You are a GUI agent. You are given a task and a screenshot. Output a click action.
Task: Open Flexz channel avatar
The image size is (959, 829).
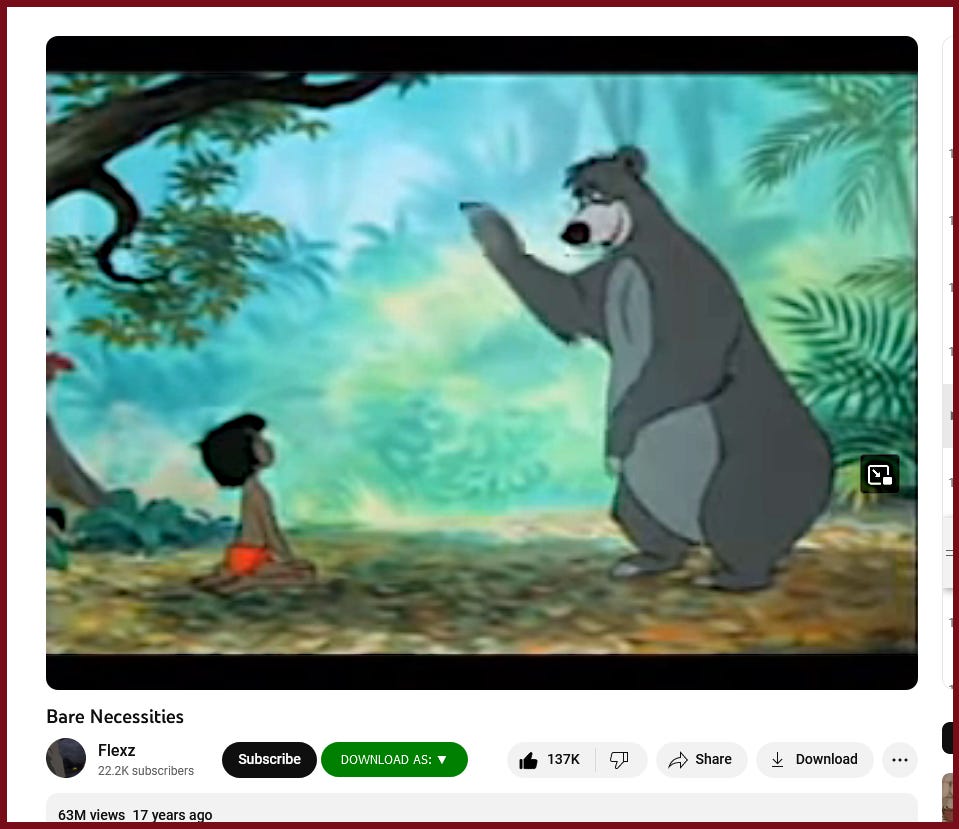66,758
